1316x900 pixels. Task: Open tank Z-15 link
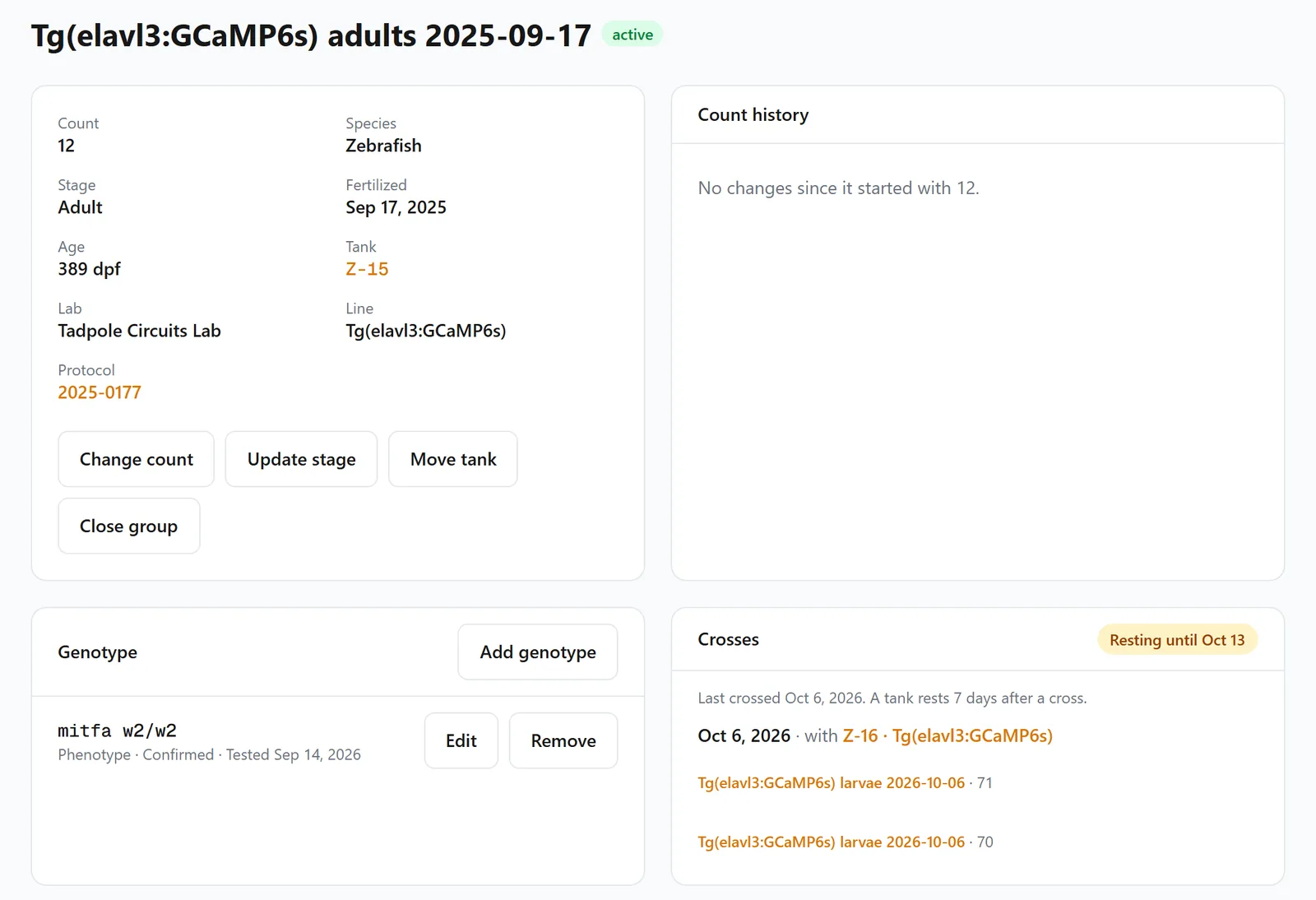pyautogui.click(x=367, y=269)
